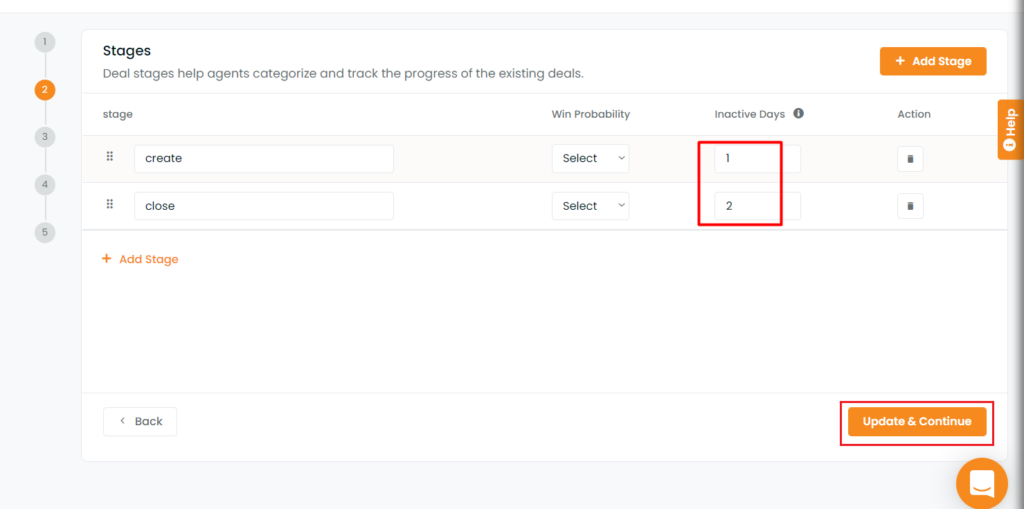Jump to wizard step 4

click(x=44, y=184)
